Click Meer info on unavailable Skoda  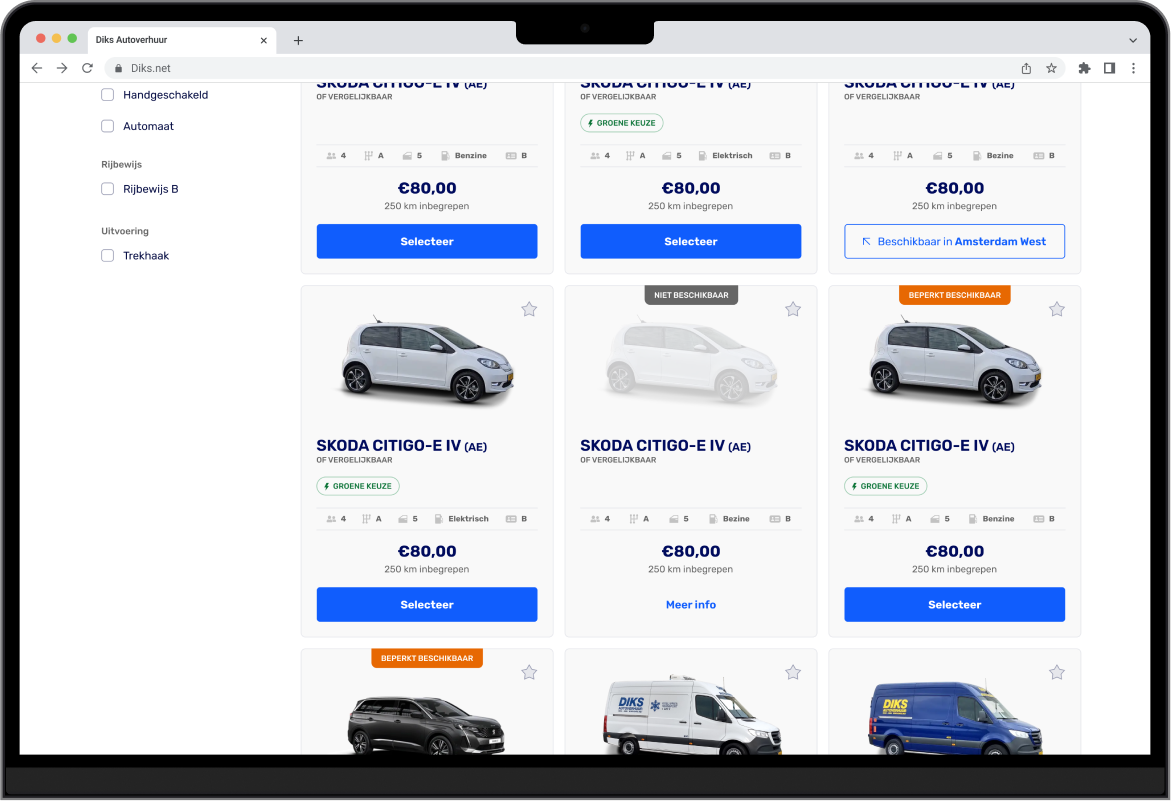coord(690,605)
